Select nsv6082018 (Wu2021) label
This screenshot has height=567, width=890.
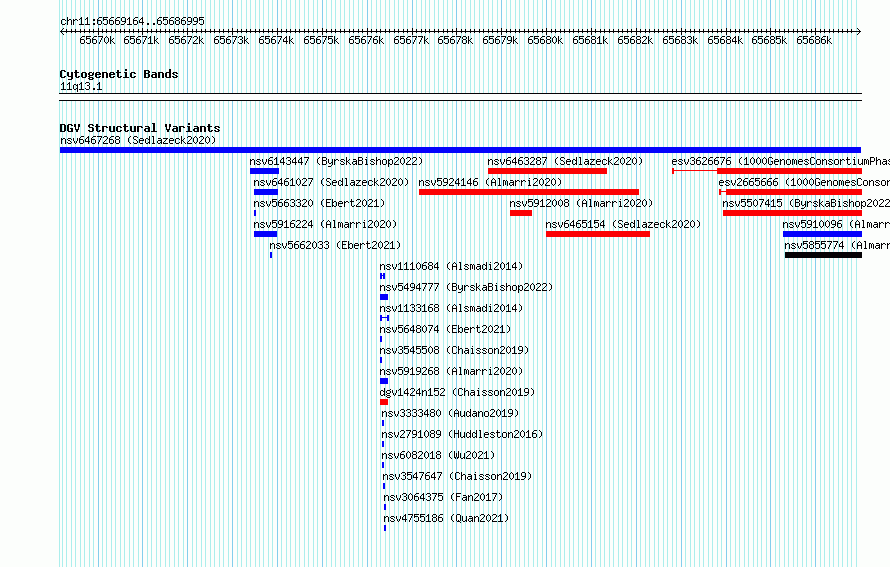tap(438, 455)
